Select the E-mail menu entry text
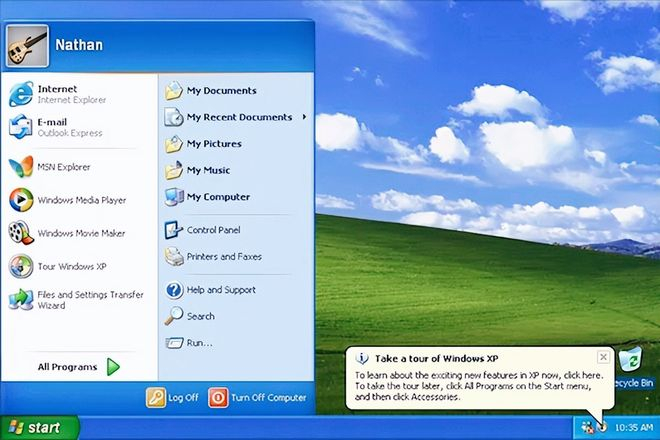Viewport: 660px width, 440px height. click(x=52, y=122)
